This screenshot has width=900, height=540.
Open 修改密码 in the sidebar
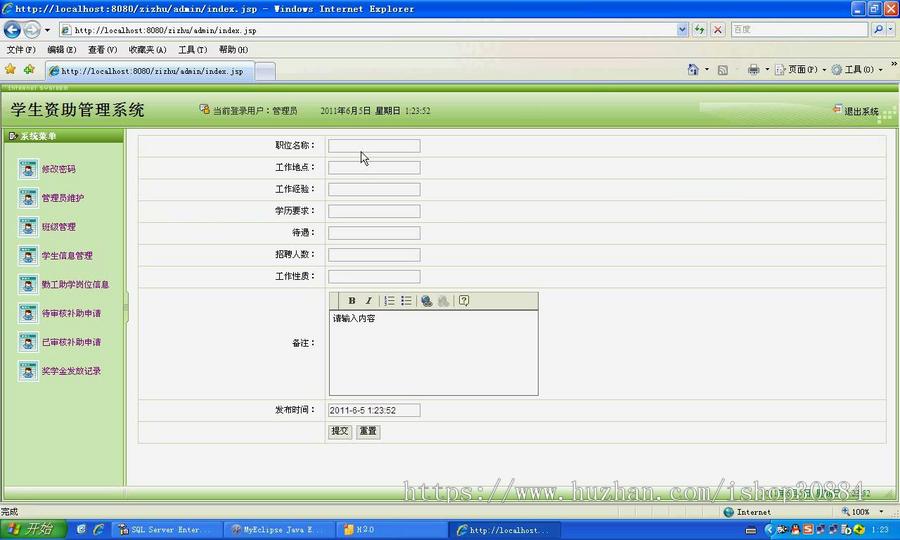click(59, 169)
